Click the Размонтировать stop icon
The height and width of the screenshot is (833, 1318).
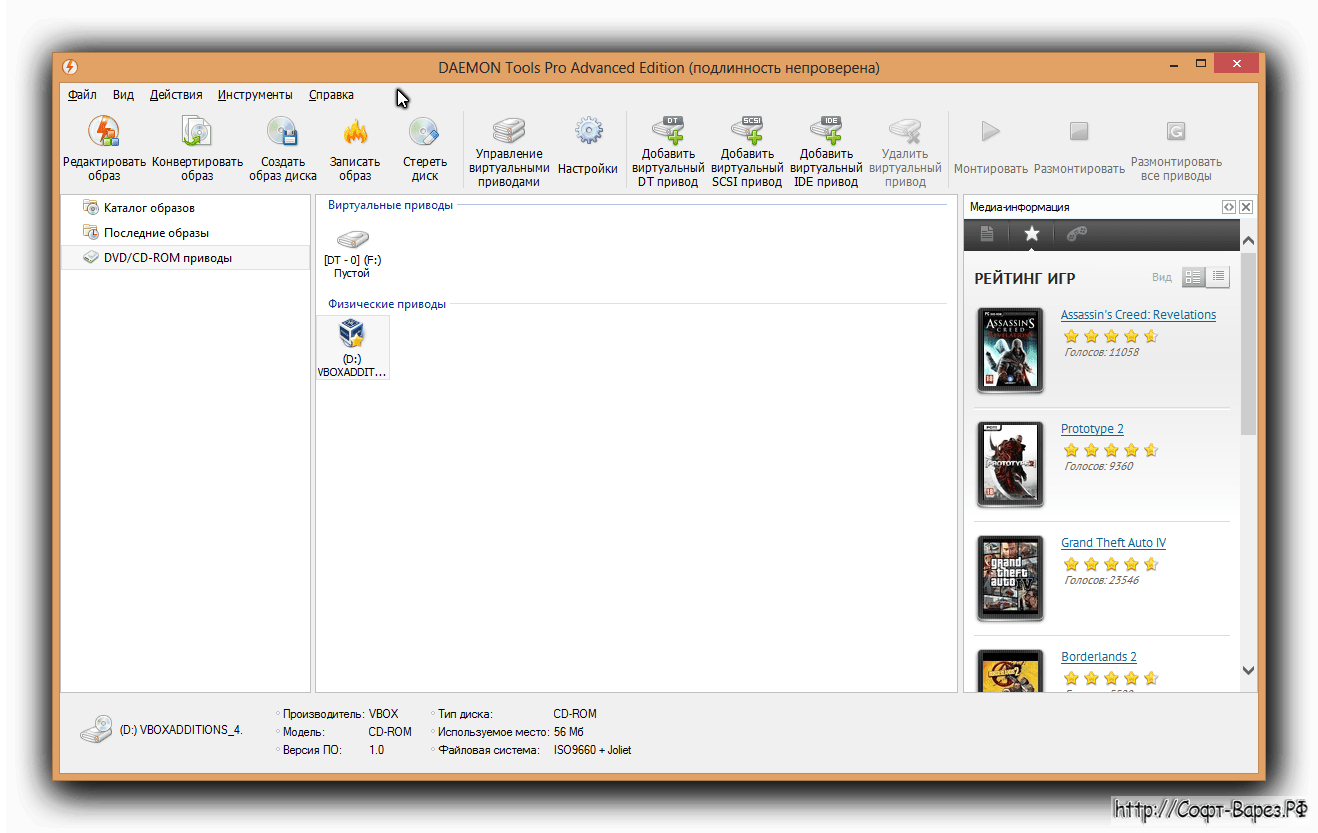[1078, 131]
